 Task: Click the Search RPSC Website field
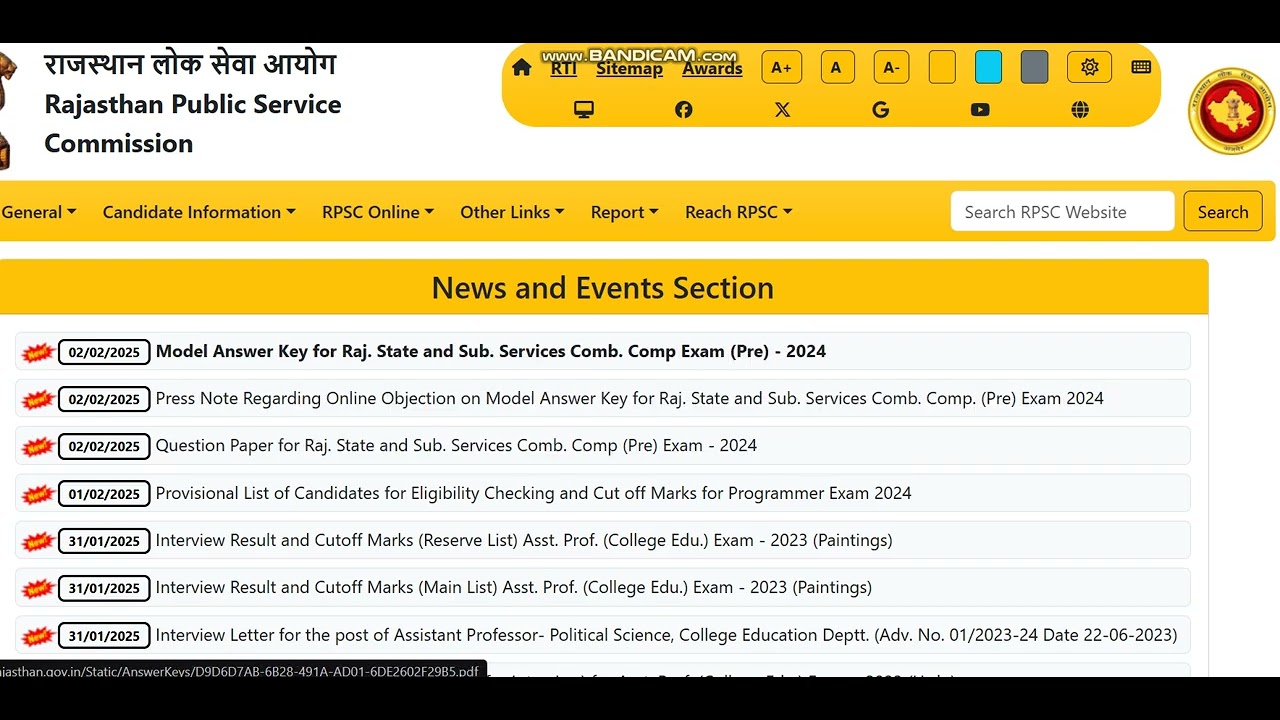(x=1062, y=211)
